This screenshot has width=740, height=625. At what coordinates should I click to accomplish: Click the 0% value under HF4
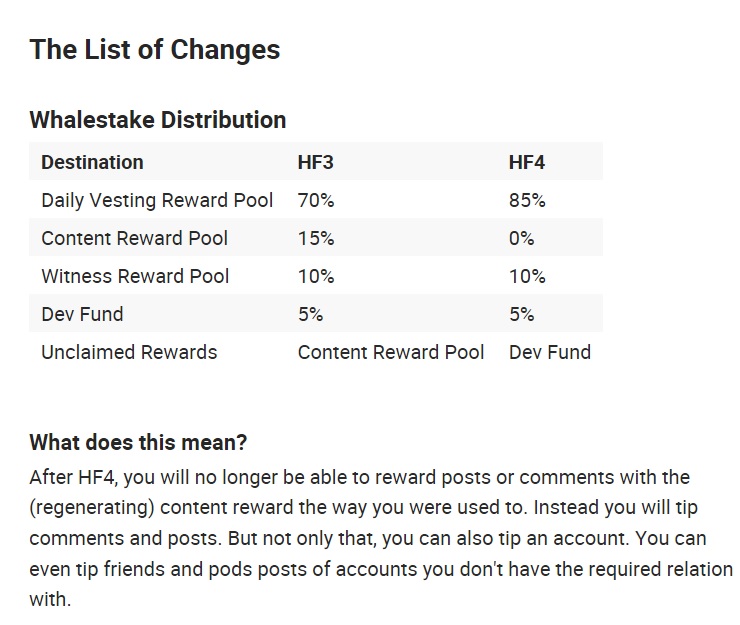[521, 238]
